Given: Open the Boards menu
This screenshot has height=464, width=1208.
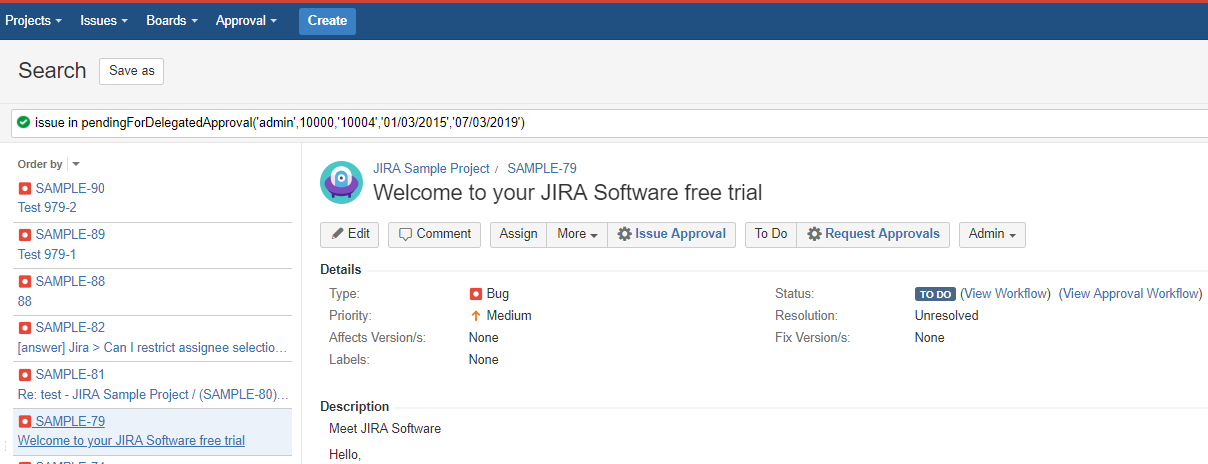Looking at the screenshot, I should tap(171, 20).
